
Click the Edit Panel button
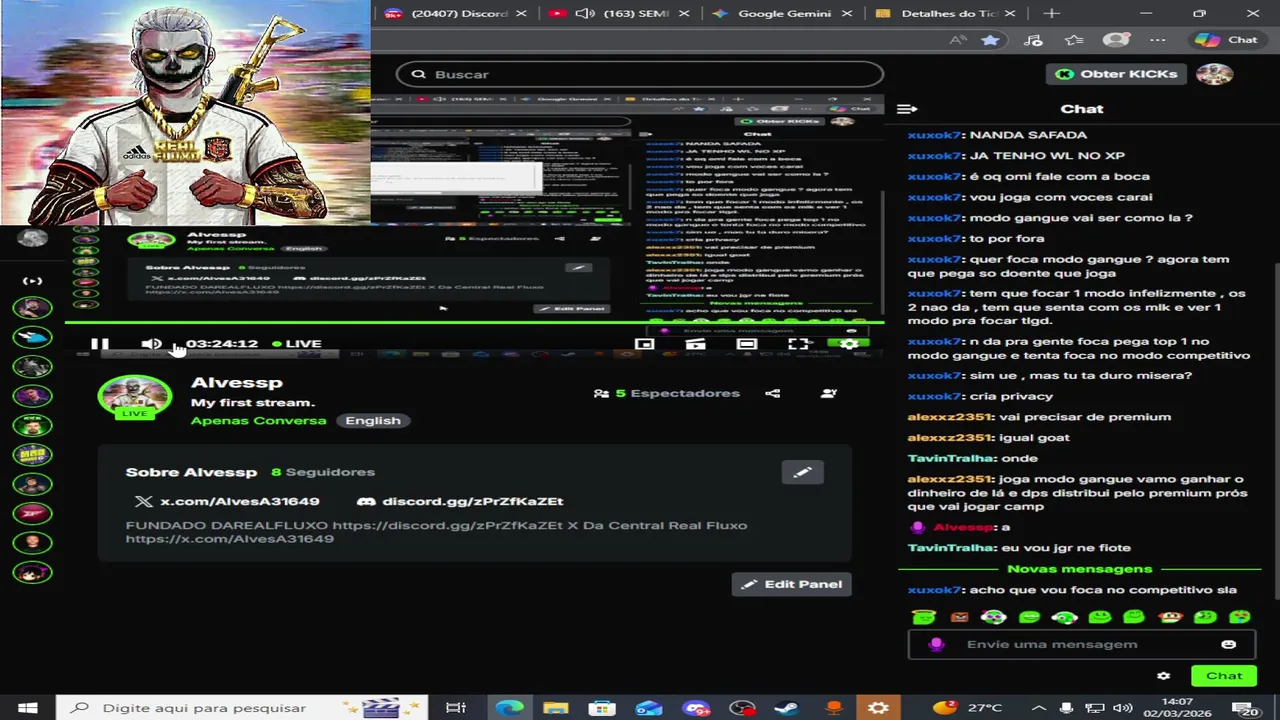click(x=791, y=584)
